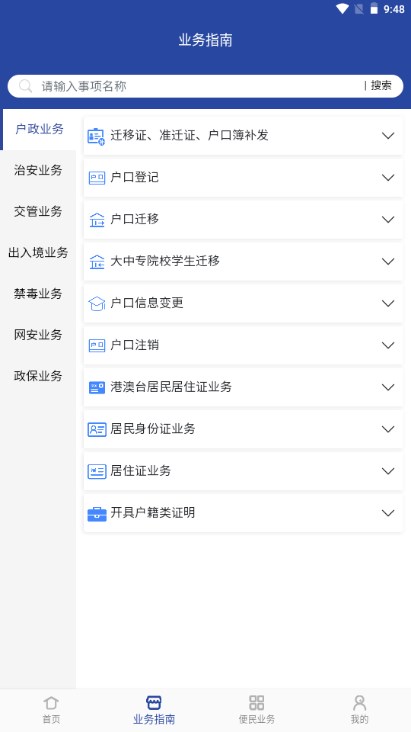Viewport: 411px width, 732px height.
Task: Tap the 首页 home icon
Action: point(51,703)
